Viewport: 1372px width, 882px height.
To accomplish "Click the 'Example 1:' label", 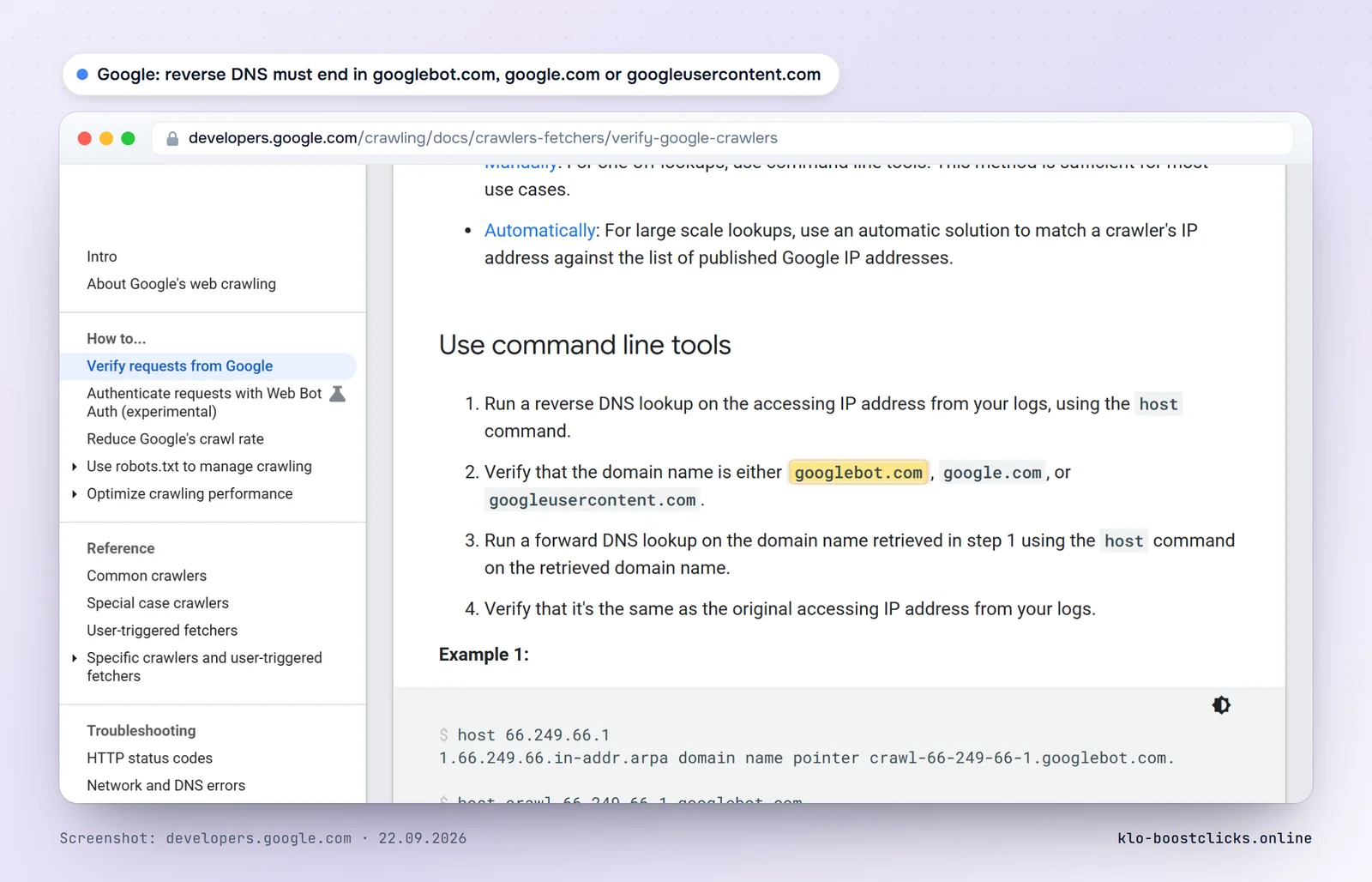I will pyautogui.click(x=484, y=655).
